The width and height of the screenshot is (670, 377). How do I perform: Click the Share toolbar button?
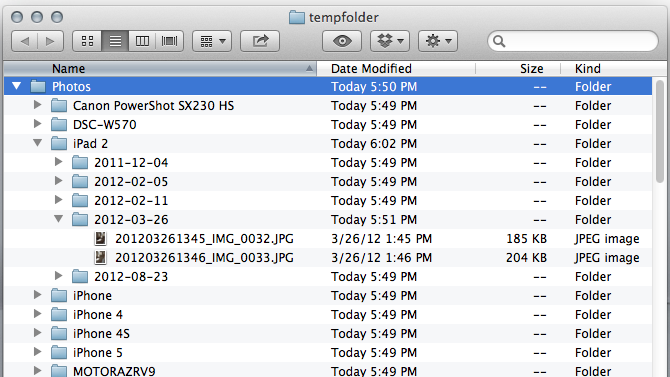pyautogui.click(x=260, y=41)
